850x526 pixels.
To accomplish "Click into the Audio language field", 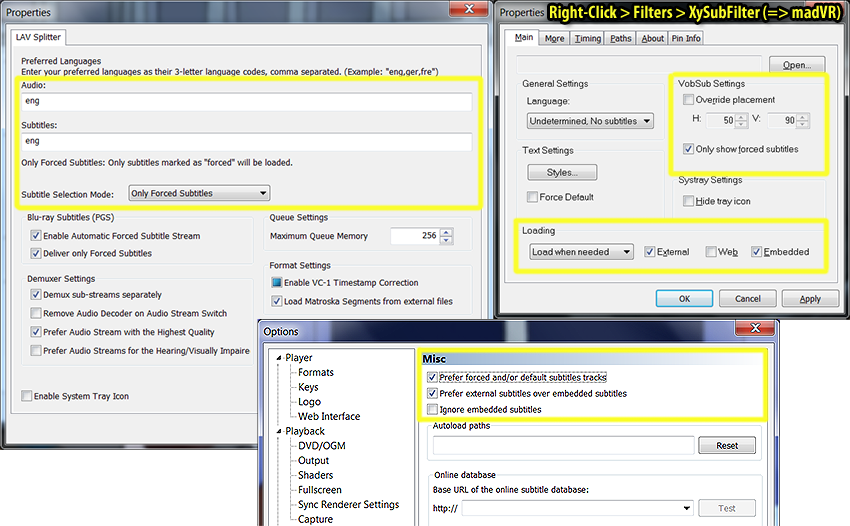I will [x=246, y=102].
